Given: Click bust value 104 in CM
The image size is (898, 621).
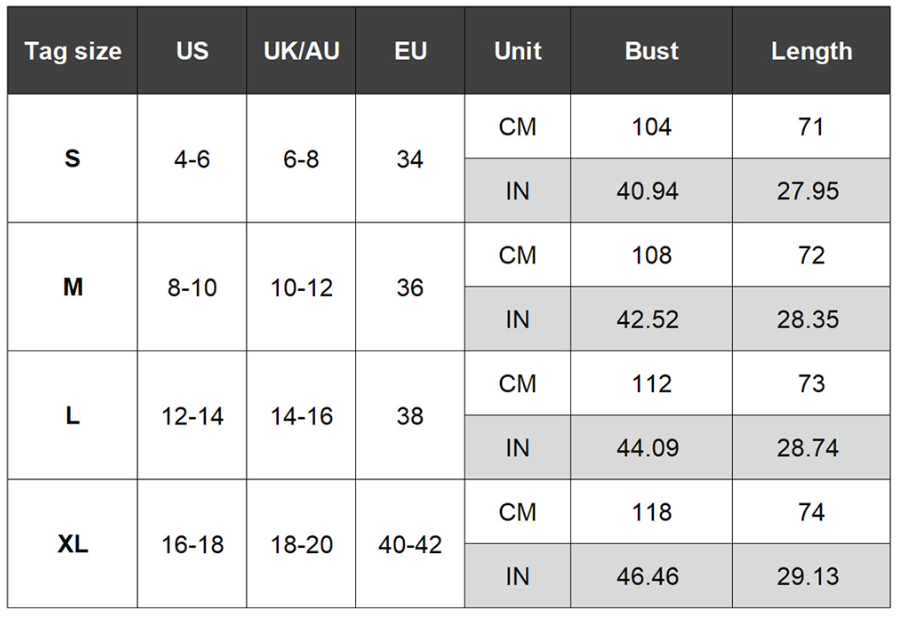Looking at the screenshot, I should (652, 127).
